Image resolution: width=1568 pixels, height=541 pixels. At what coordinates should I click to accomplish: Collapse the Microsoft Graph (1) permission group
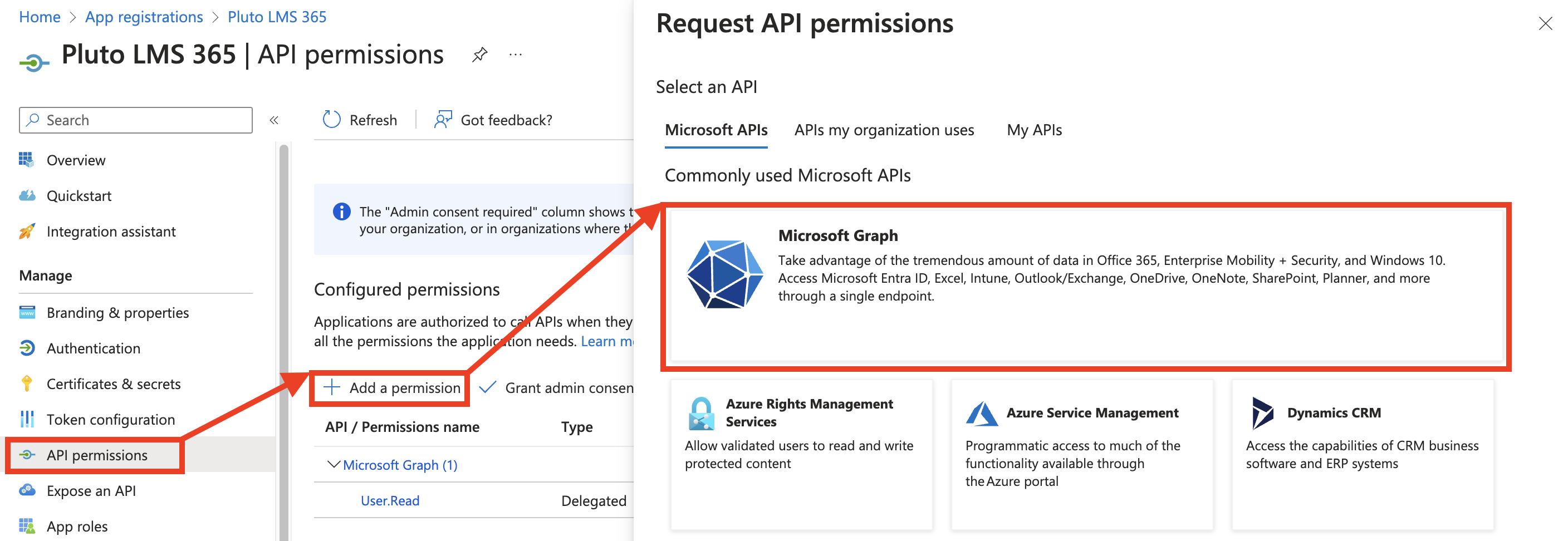click(x=333, y=464)
